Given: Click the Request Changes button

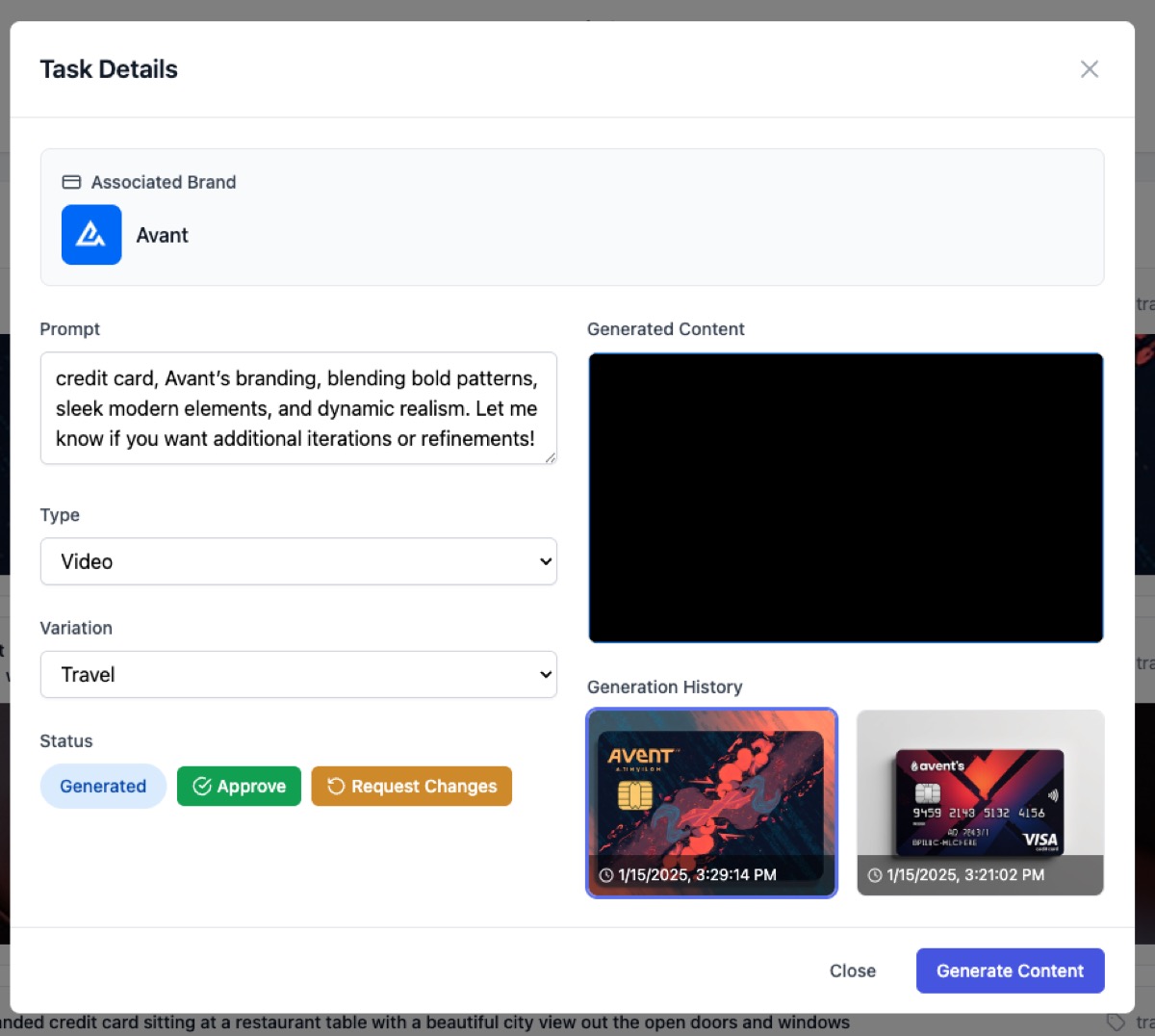Looking at the screenshot, I should pyautogui.click(x=412, y=787).
